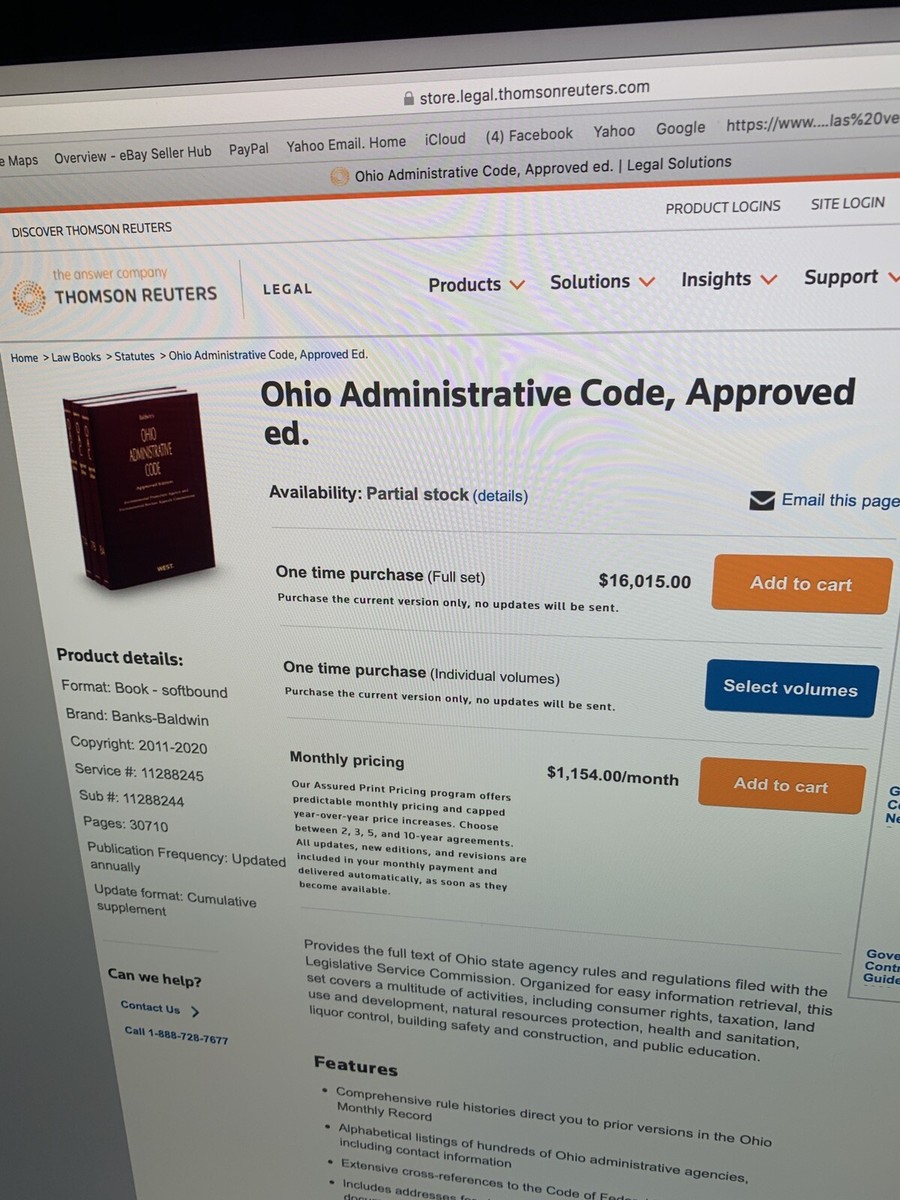Open availability details link
This screenshot has height=1200, width=900.
(500, 495)
